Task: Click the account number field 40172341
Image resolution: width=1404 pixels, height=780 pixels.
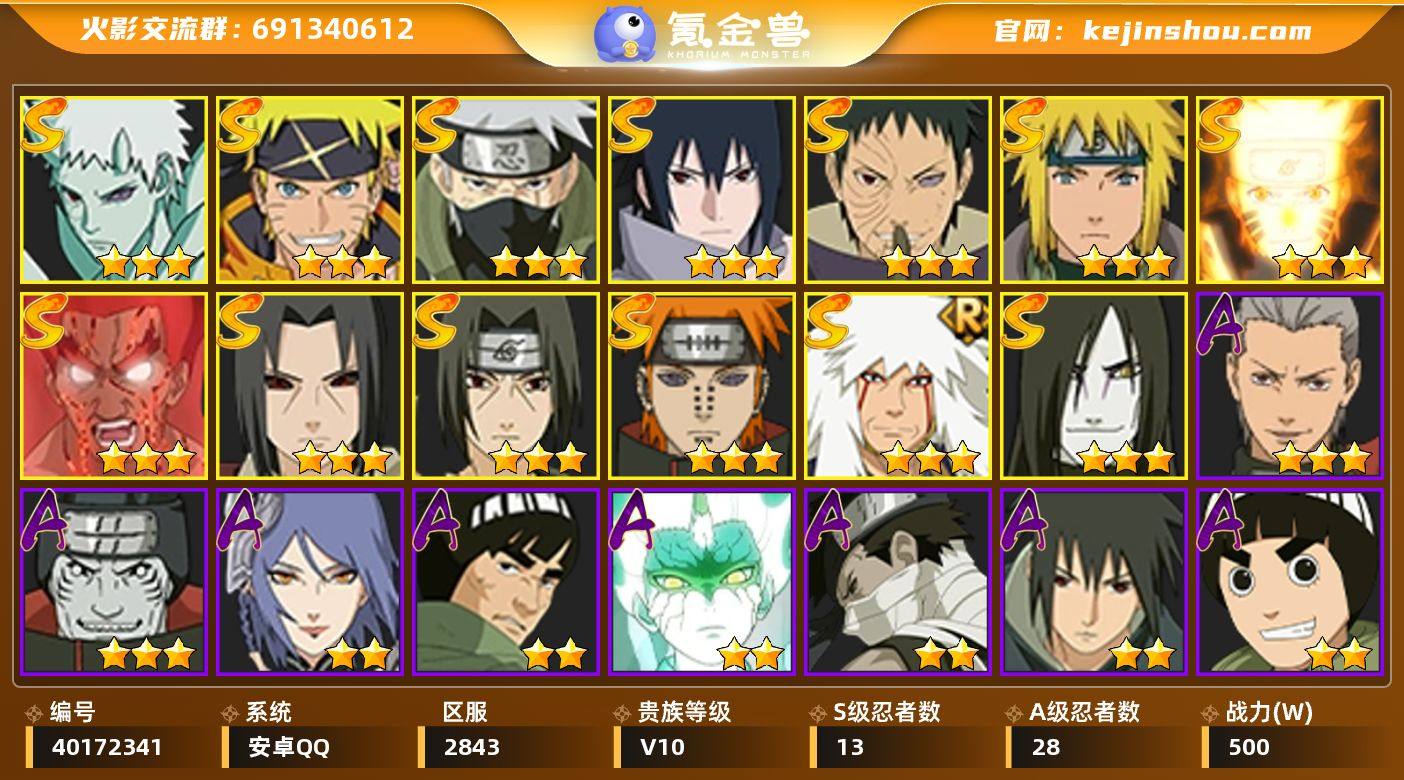Action: pyautogui.click(x=114, y=747)
